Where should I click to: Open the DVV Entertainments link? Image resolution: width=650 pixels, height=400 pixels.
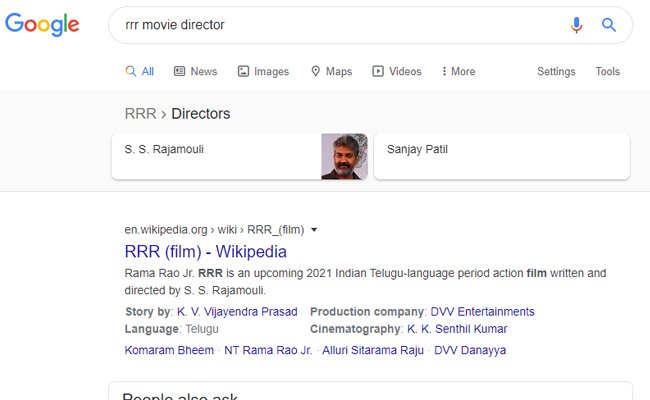(483, 312)
